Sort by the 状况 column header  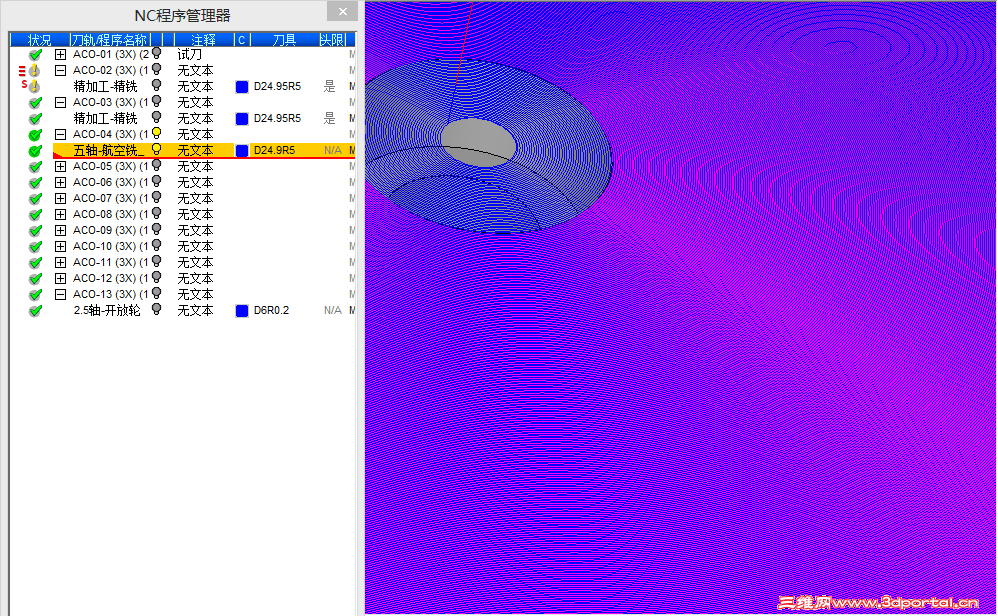click(39, 40)
